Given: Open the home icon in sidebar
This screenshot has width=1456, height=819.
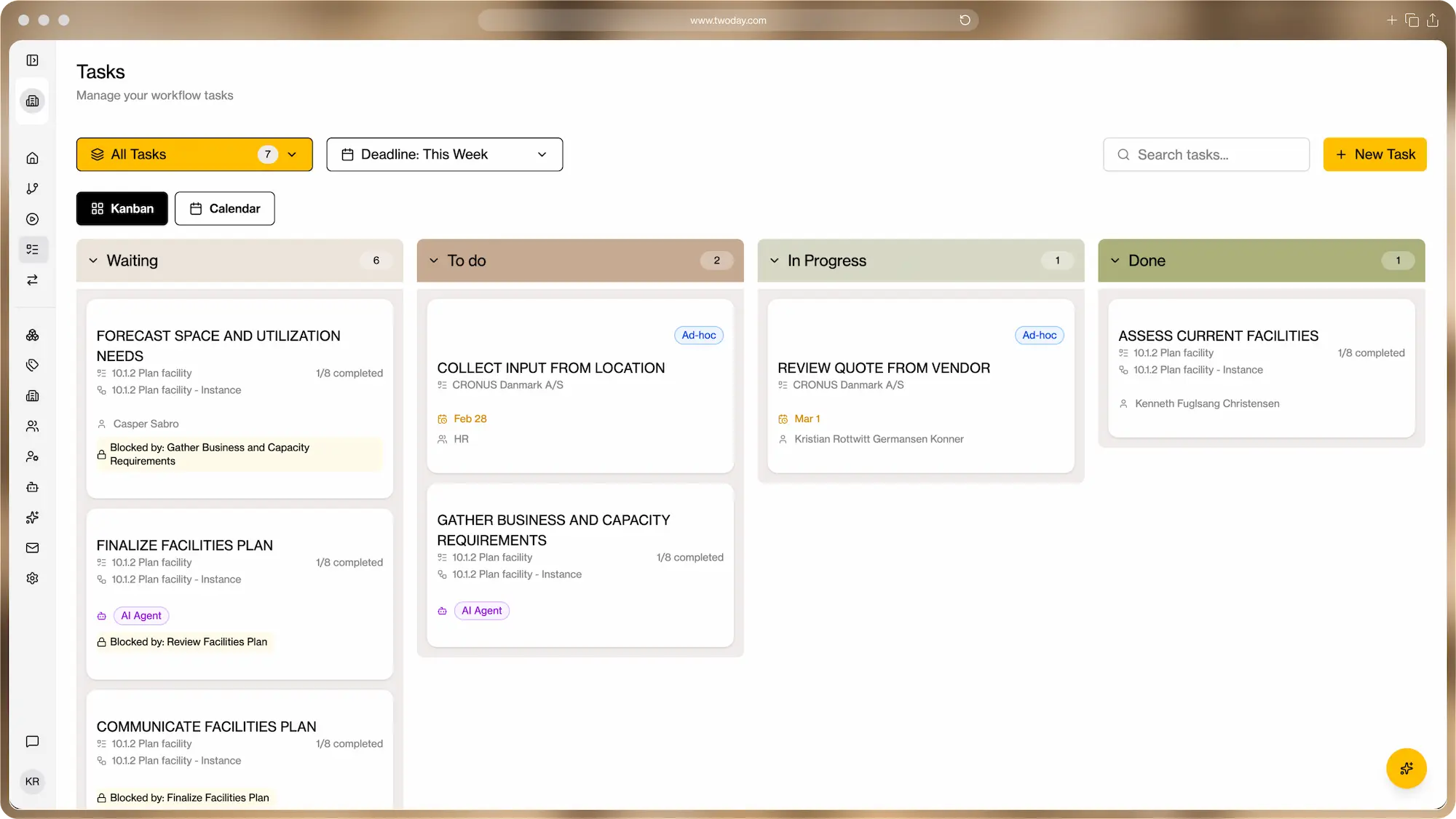Looking at the screenshot, I should pos(32,158).
